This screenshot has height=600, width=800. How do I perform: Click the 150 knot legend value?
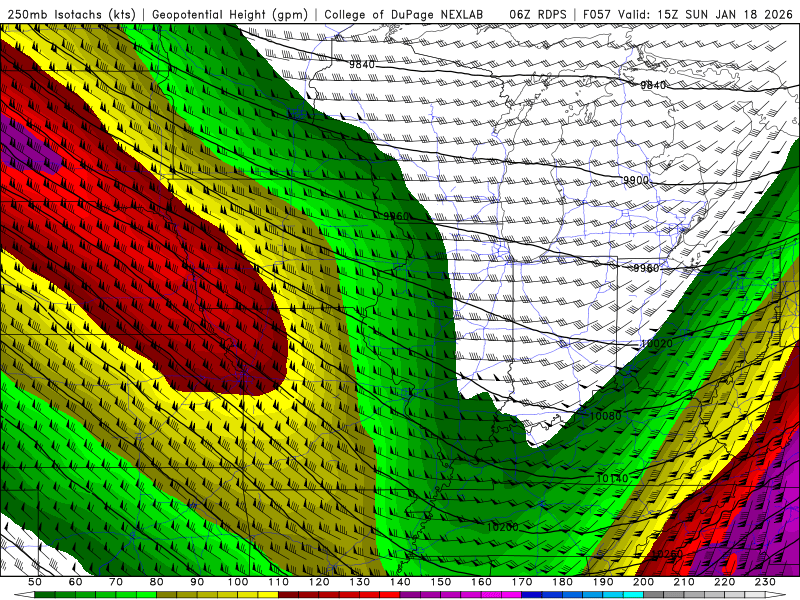pyautogui.click(x=441, y=582)
